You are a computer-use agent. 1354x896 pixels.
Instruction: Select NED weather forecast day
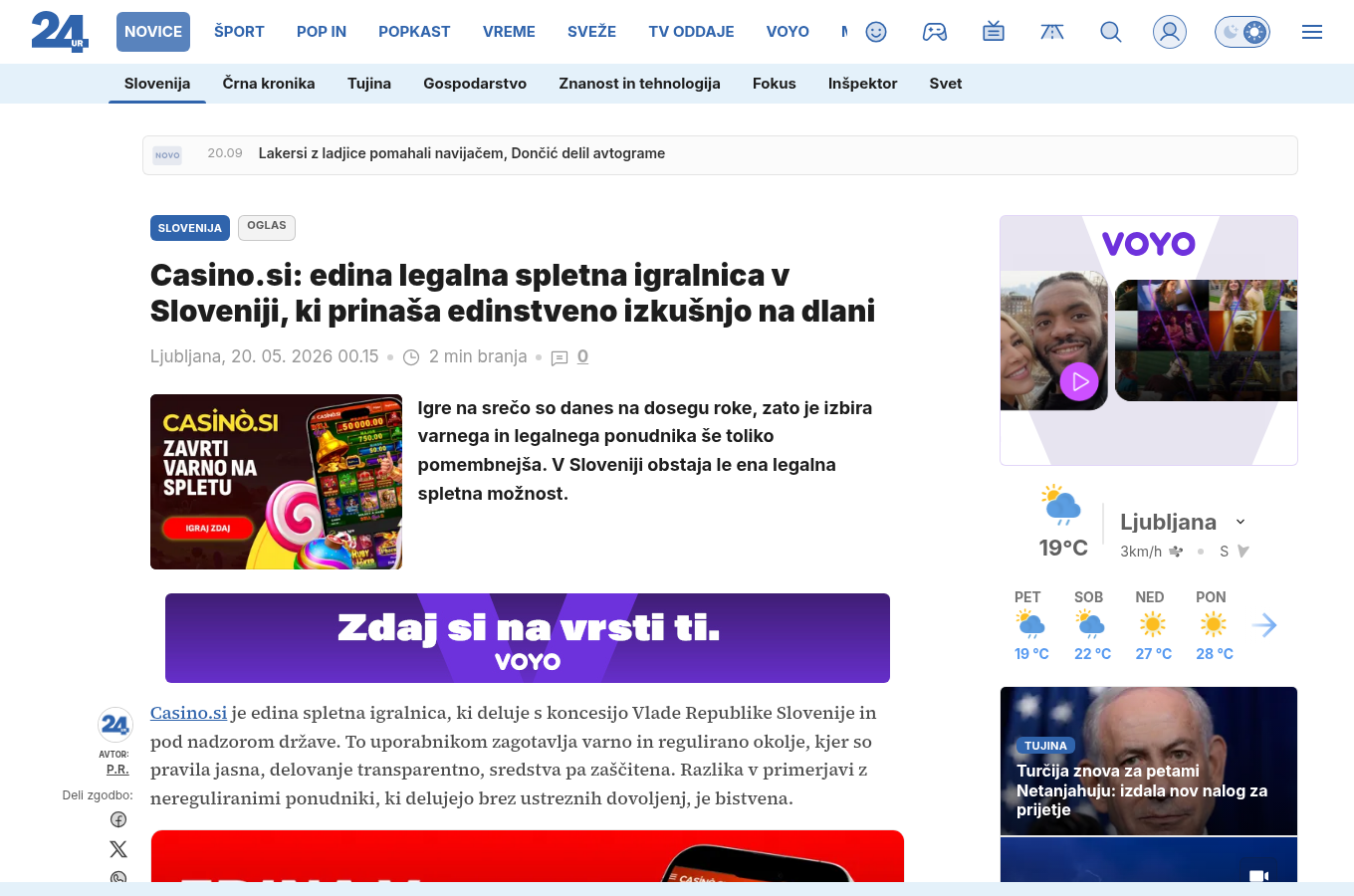coord(1153,625)
